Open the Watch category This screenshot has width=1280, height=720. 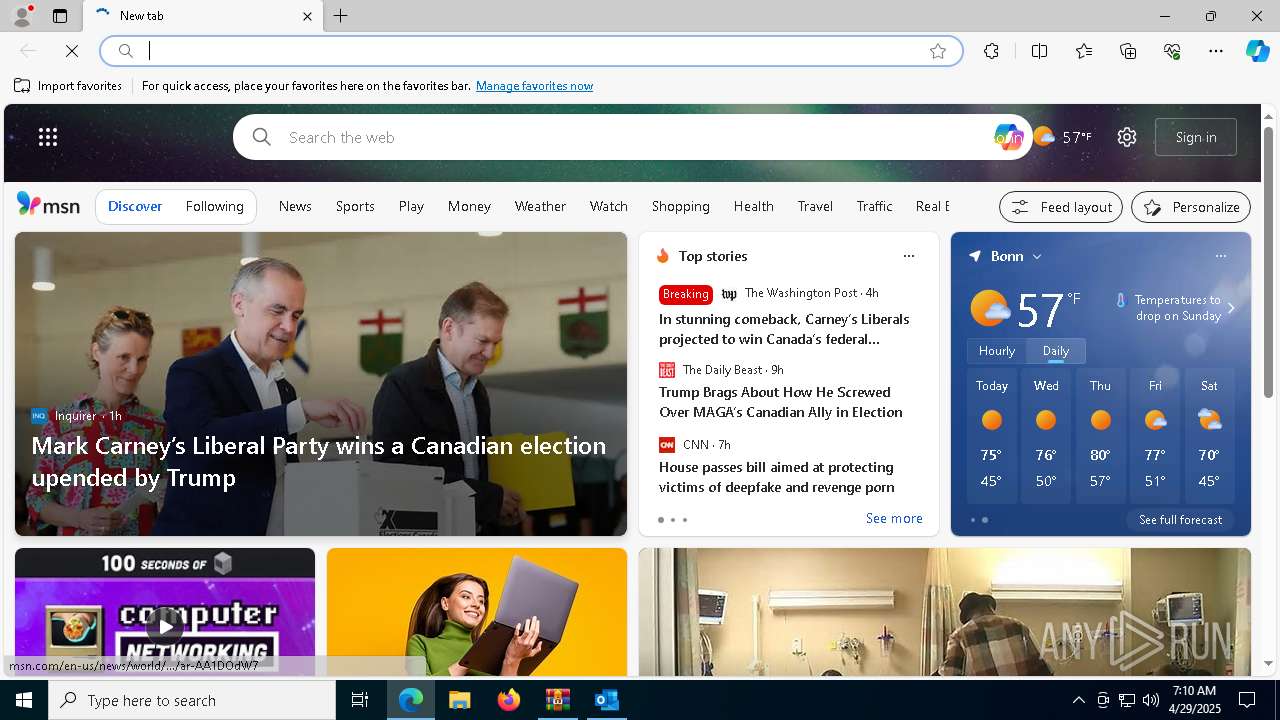click(608, 206)
